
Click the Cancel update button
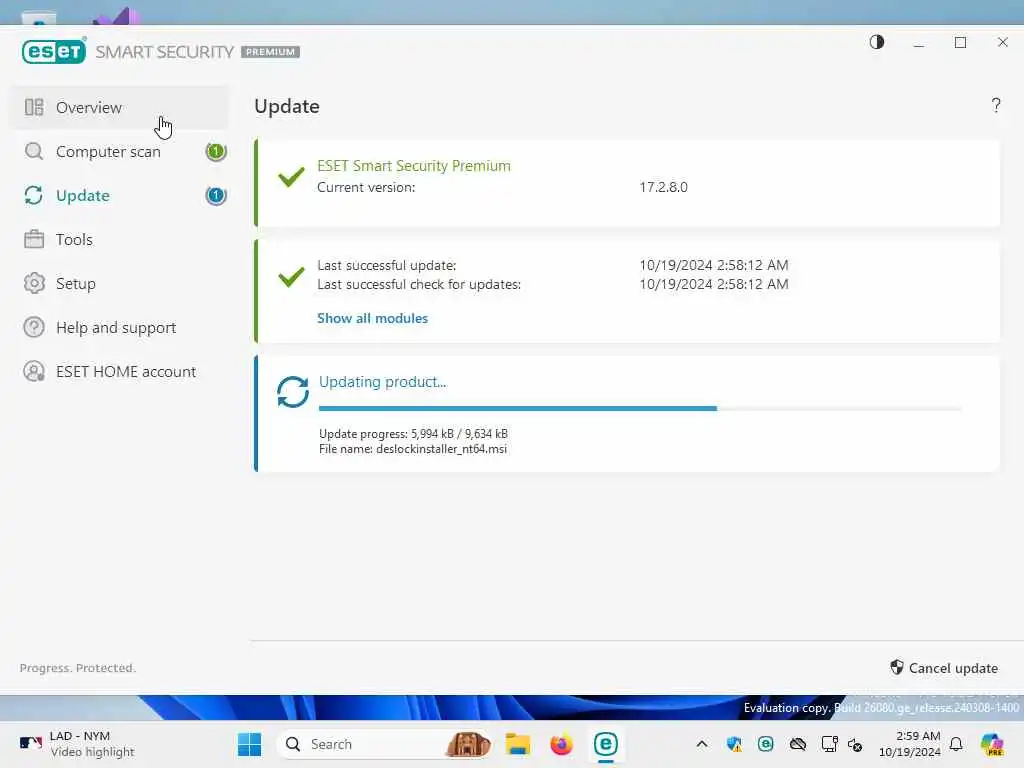[x=944, y=667]
